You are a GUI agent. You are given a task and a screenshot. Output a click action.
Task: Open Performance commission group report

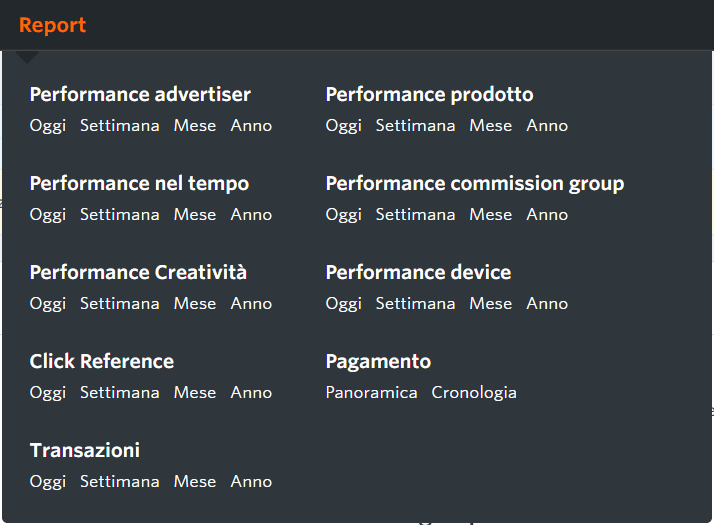pyautogui.click(x=474, y=184)
